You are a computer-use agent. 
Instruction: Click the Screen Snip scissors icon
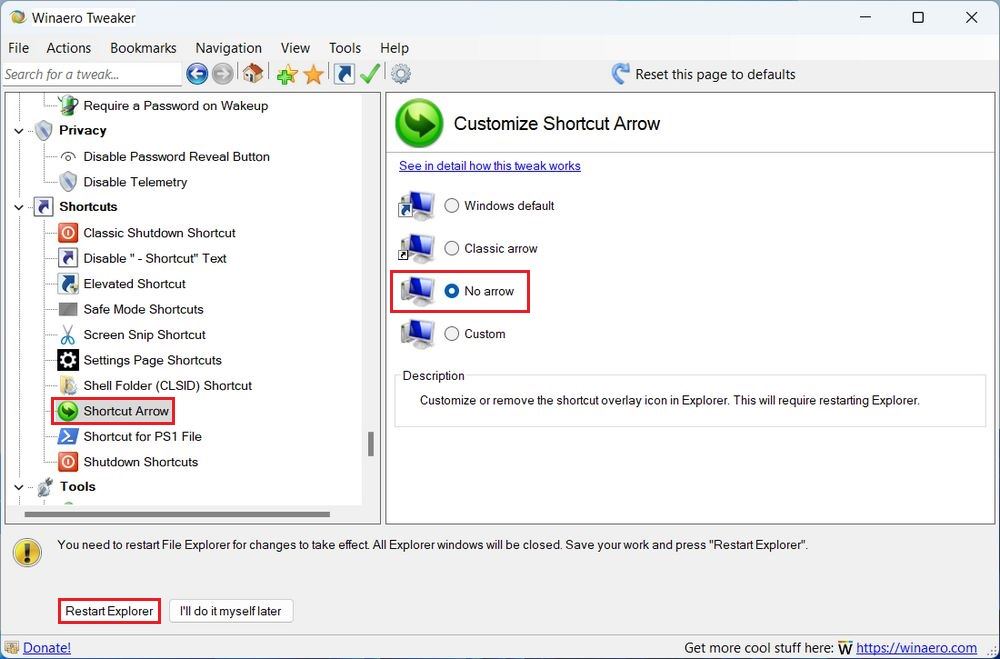tap(68, 335)
